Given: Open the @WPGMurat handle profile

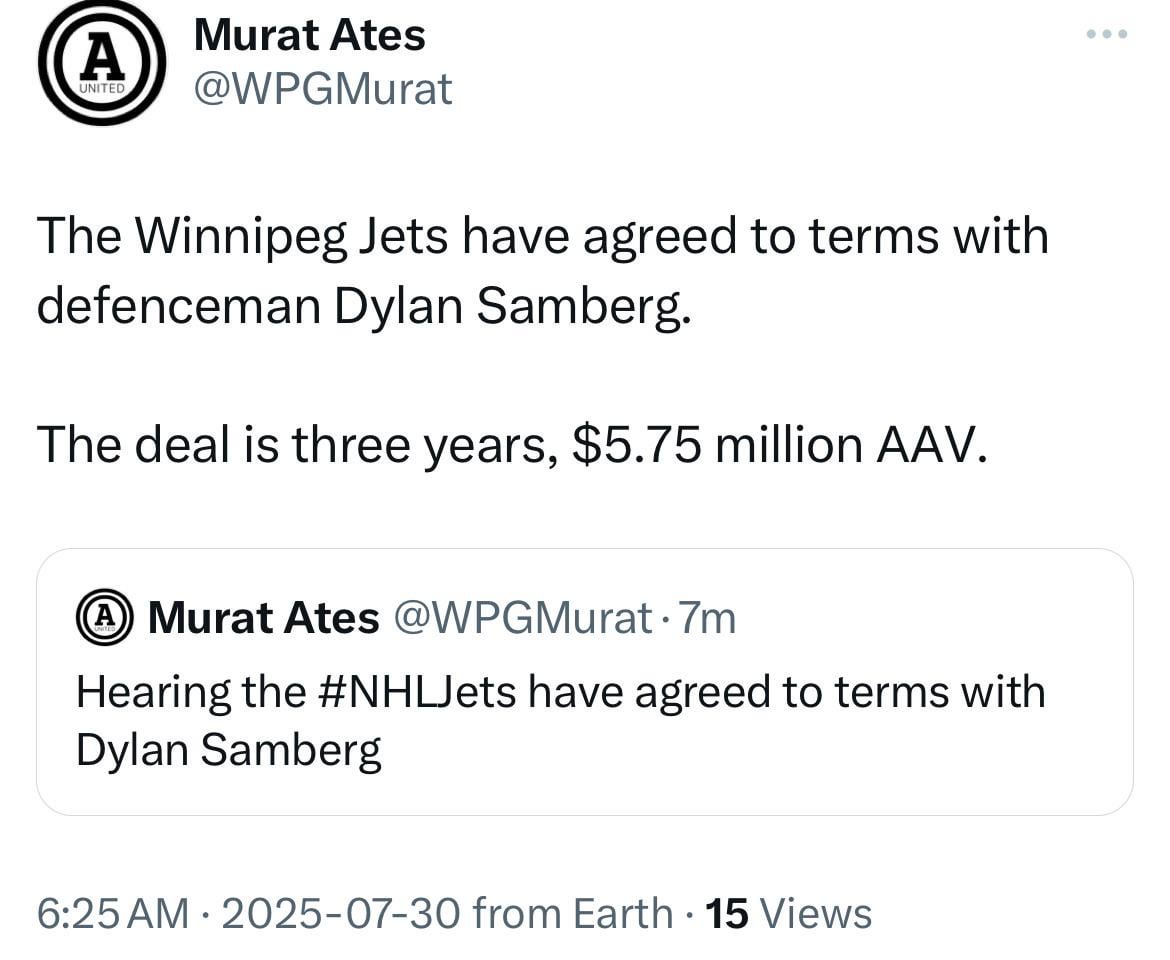Looking at the screenshot, I should pyautogui.click(x=325, y=88).
